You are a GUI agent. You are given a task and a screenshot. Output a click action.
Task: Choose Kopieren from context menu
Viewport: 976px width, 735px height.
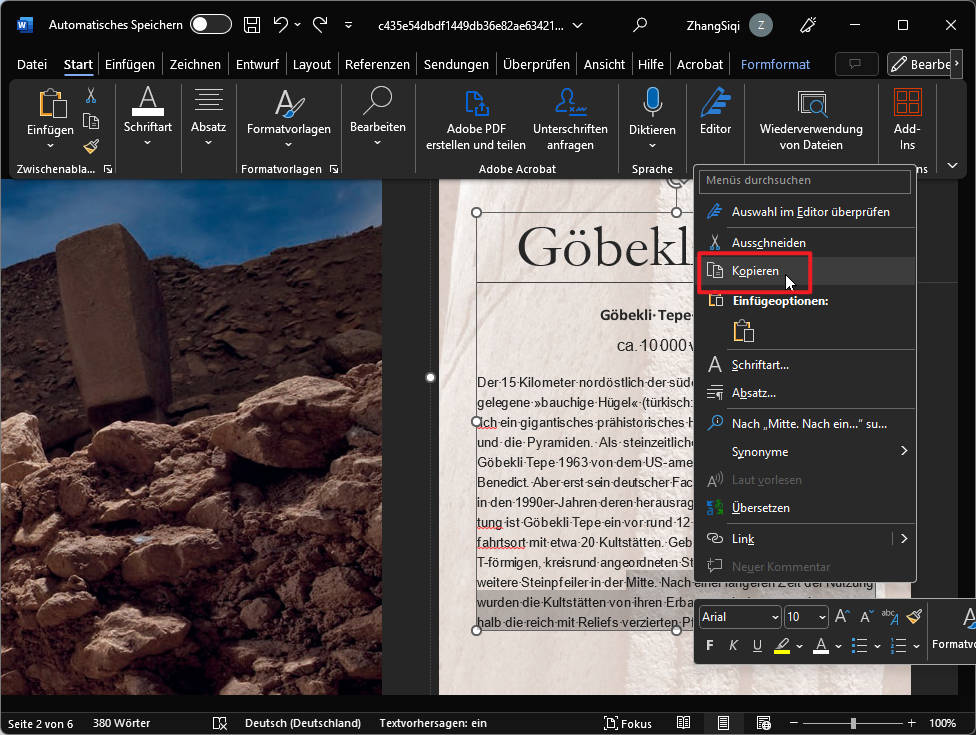click(805, 271)
